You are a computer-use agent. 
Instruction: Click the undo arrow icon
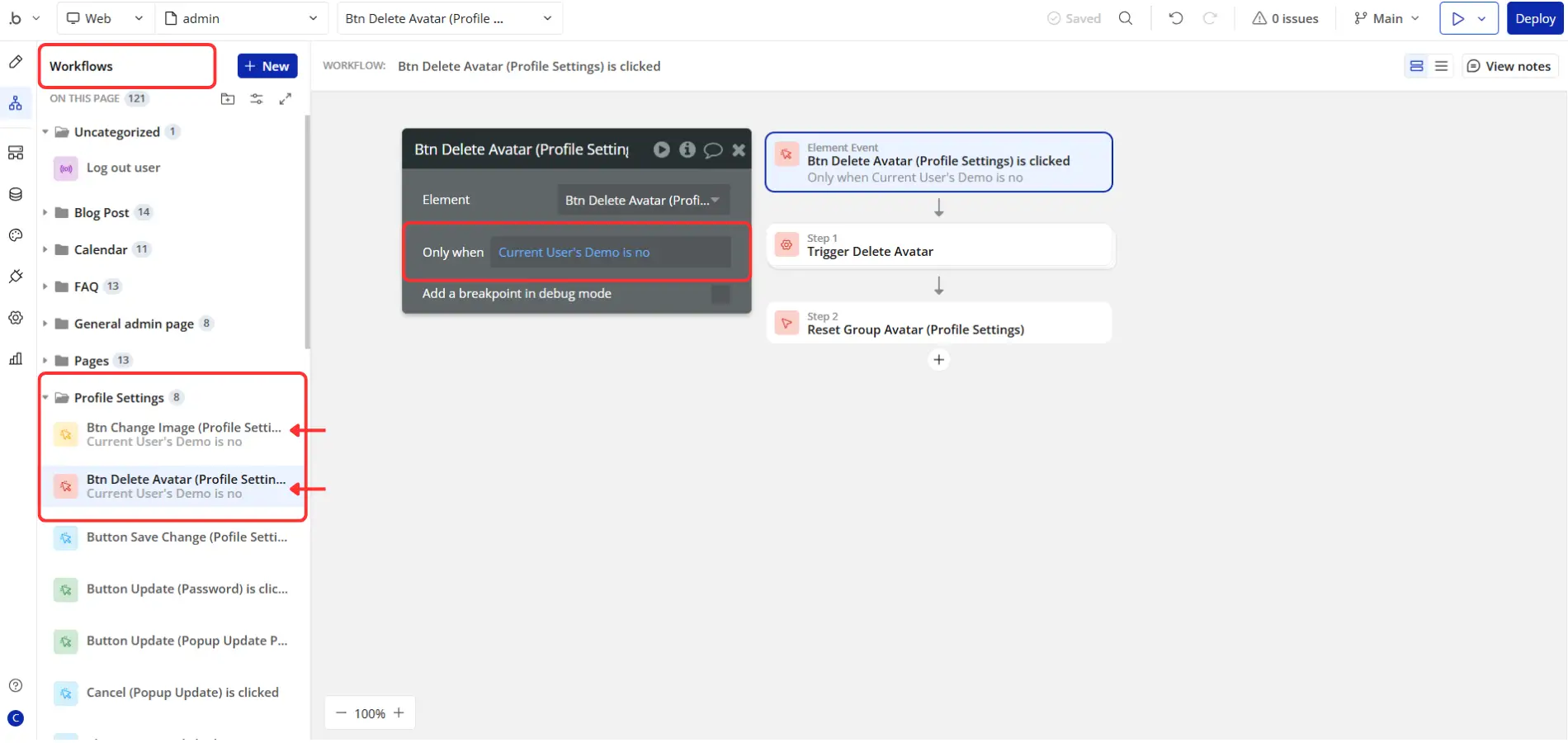(1176, 18)
